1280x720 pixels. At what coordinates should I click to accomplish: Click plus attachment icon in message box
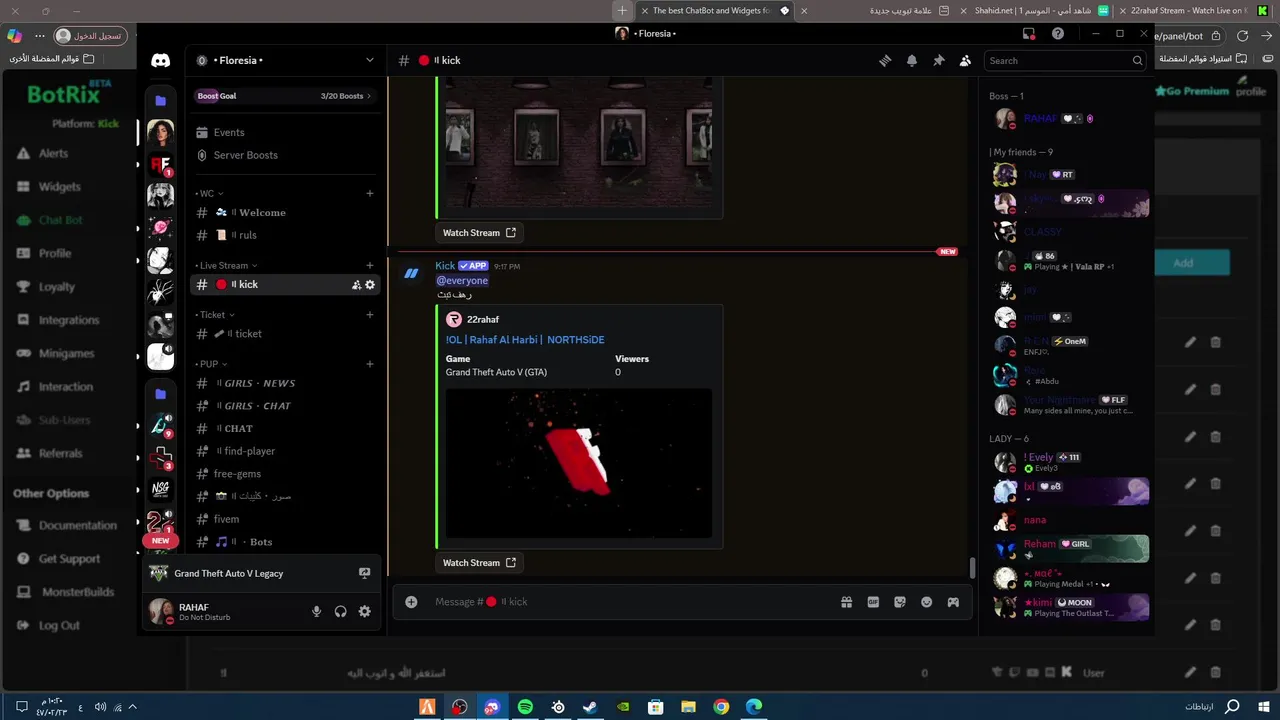pos(411,602)
